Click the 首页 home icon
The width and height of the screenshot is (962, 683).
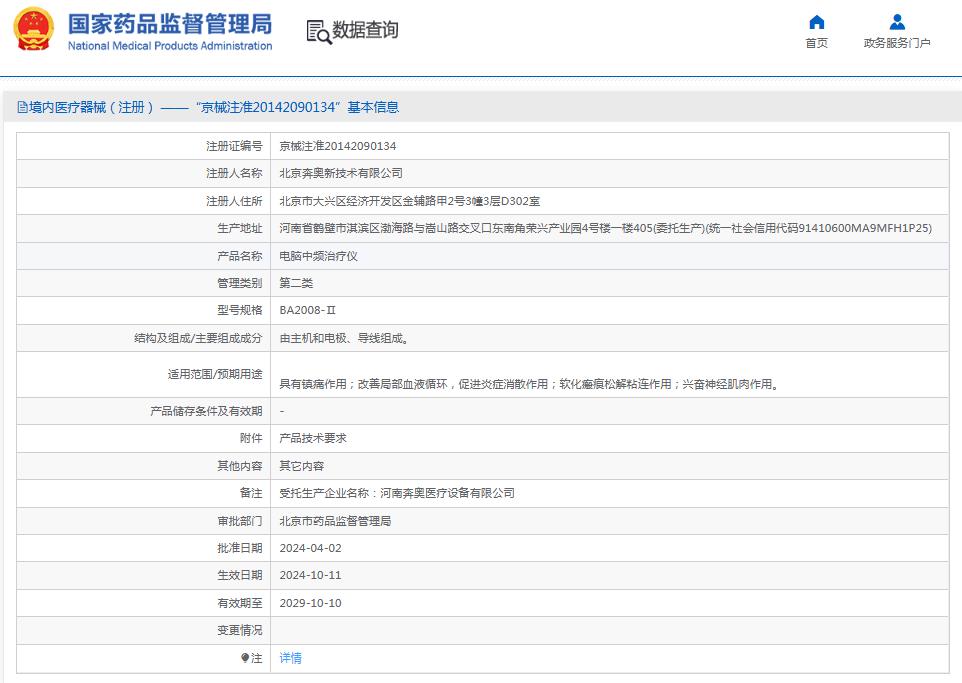(x=816, y=22)
